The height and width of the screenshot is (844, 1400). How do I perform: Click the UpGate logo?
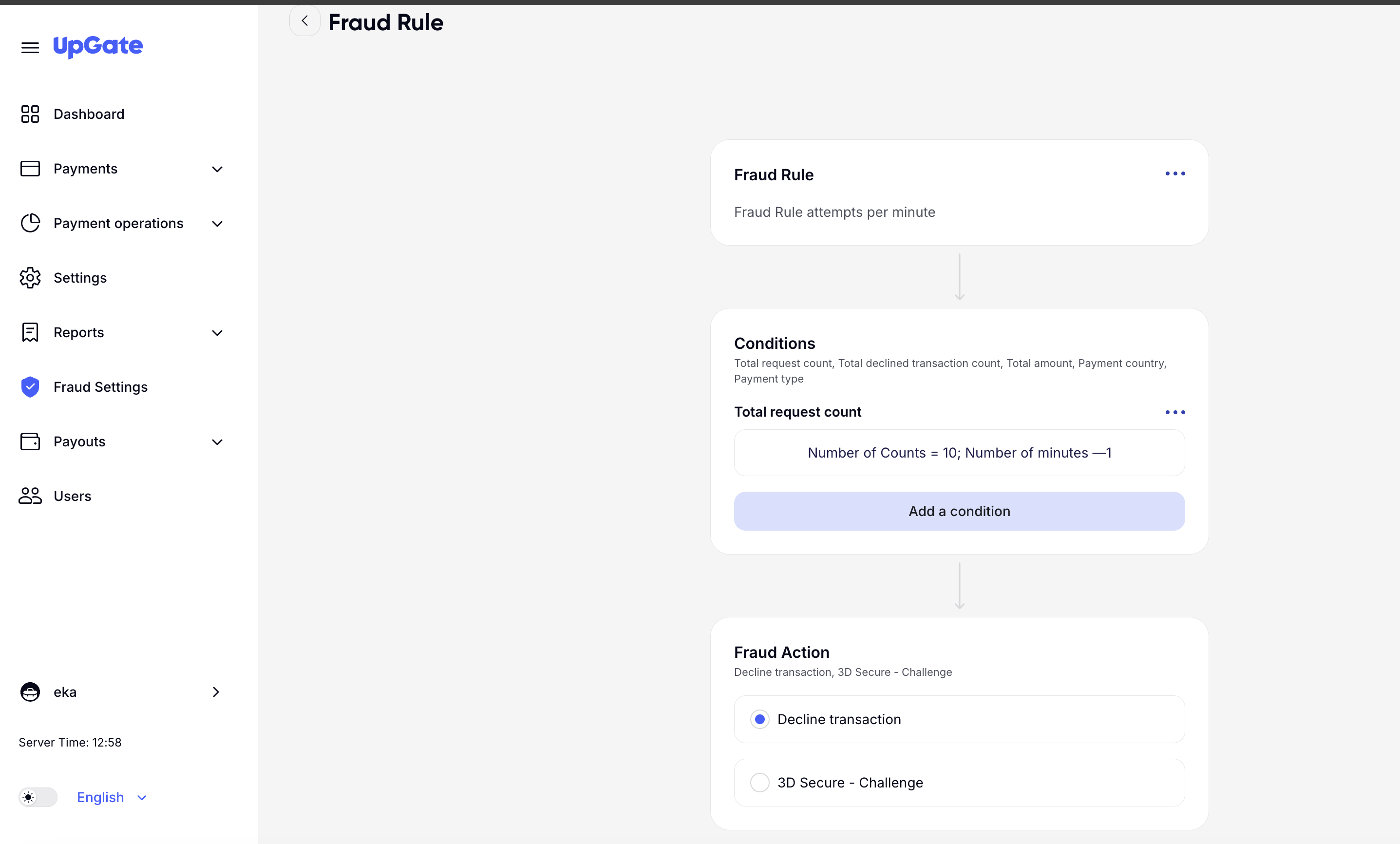[x=97, y=47]
